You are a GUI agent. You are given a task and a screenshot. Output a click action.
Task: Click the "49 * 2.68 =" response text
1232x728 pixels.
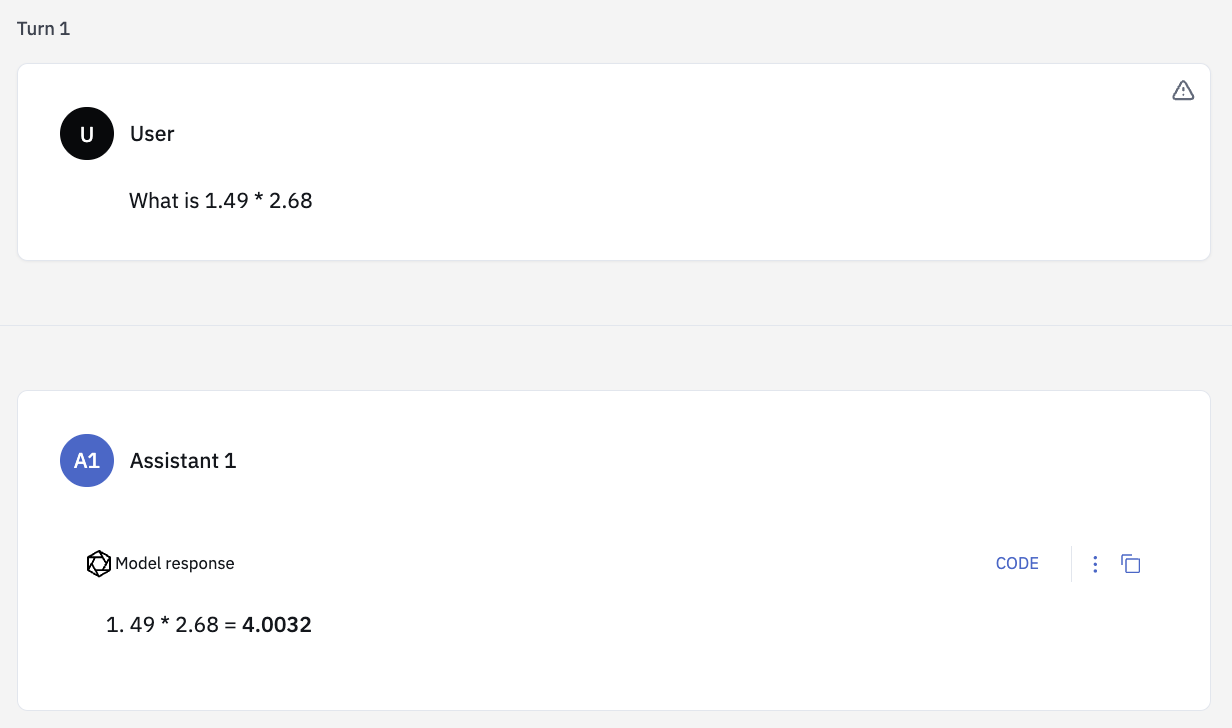point(183,626)
